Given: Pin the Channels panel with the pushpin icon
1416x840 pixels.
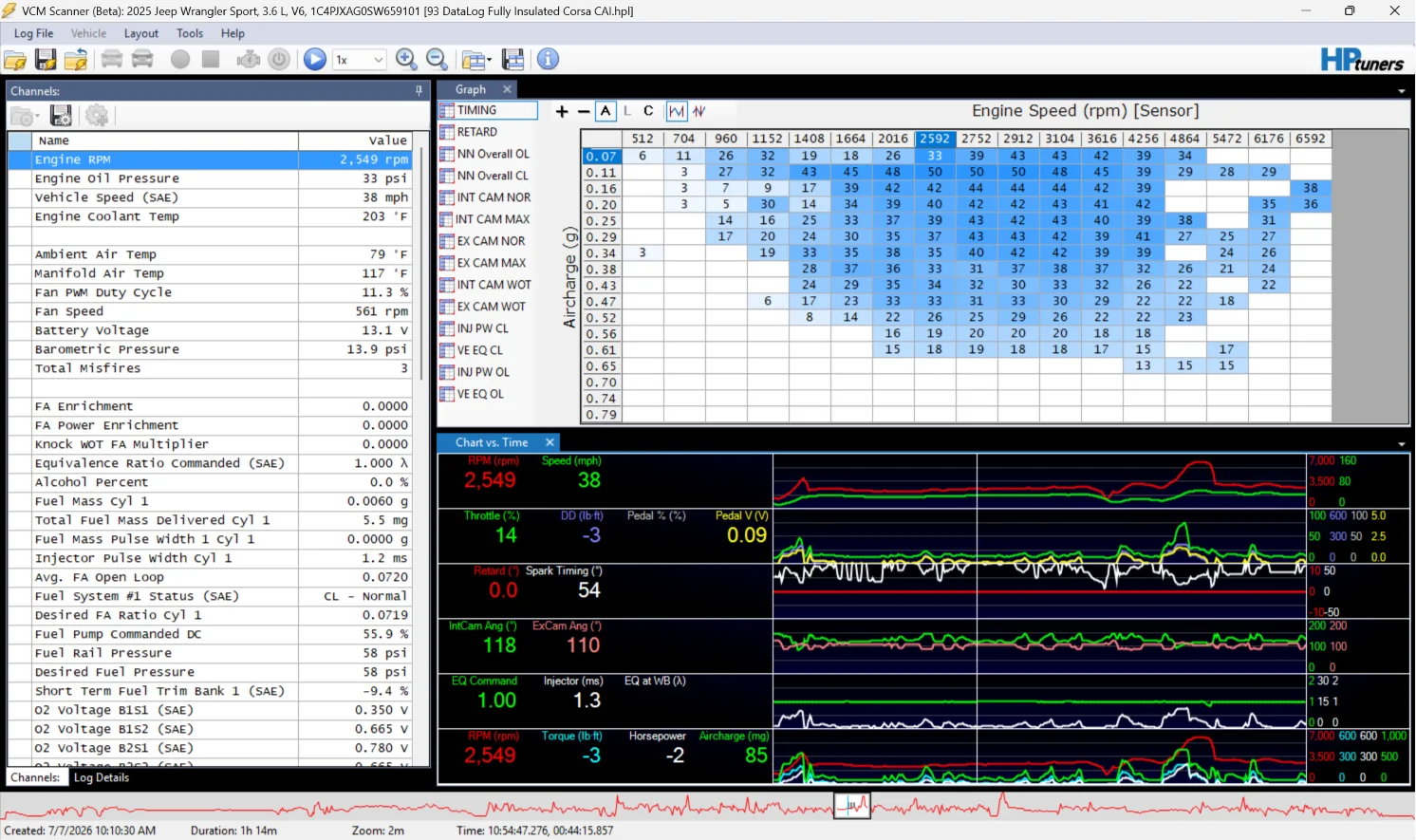Looking at the screenshot, I should (x=419, y=91).
